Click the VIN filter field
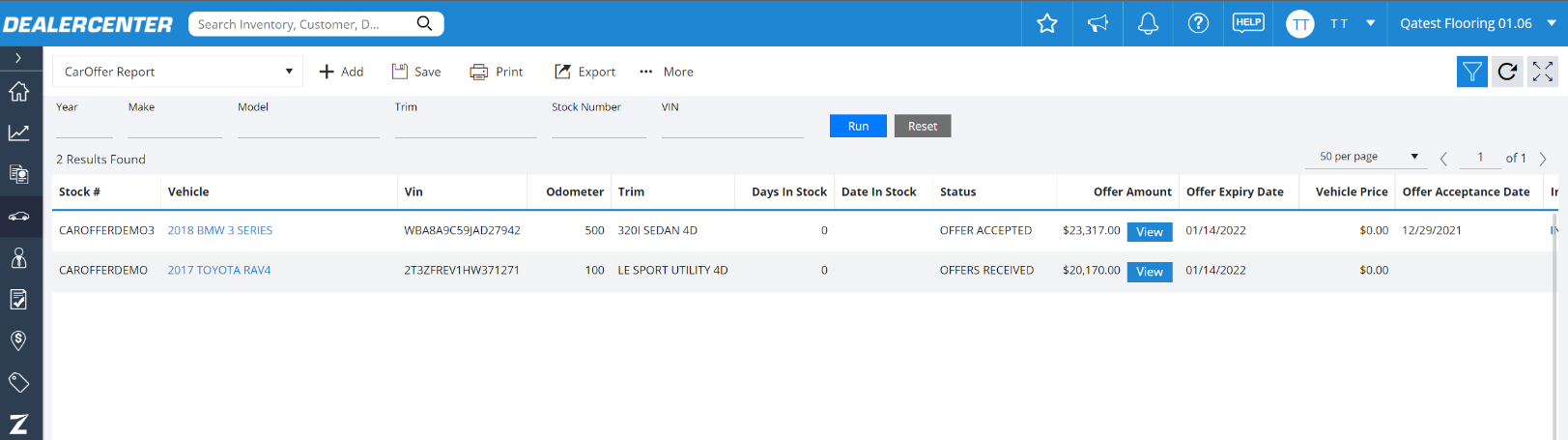This screenshot has height=440, width=1568. (x=732, y=127)
